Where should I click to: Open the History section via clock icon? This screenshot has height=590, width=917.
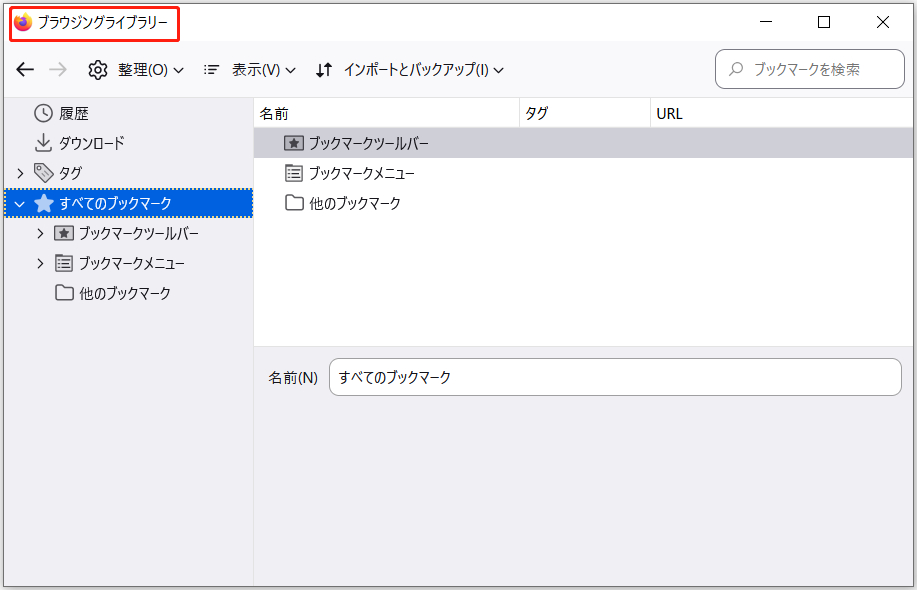43,113
